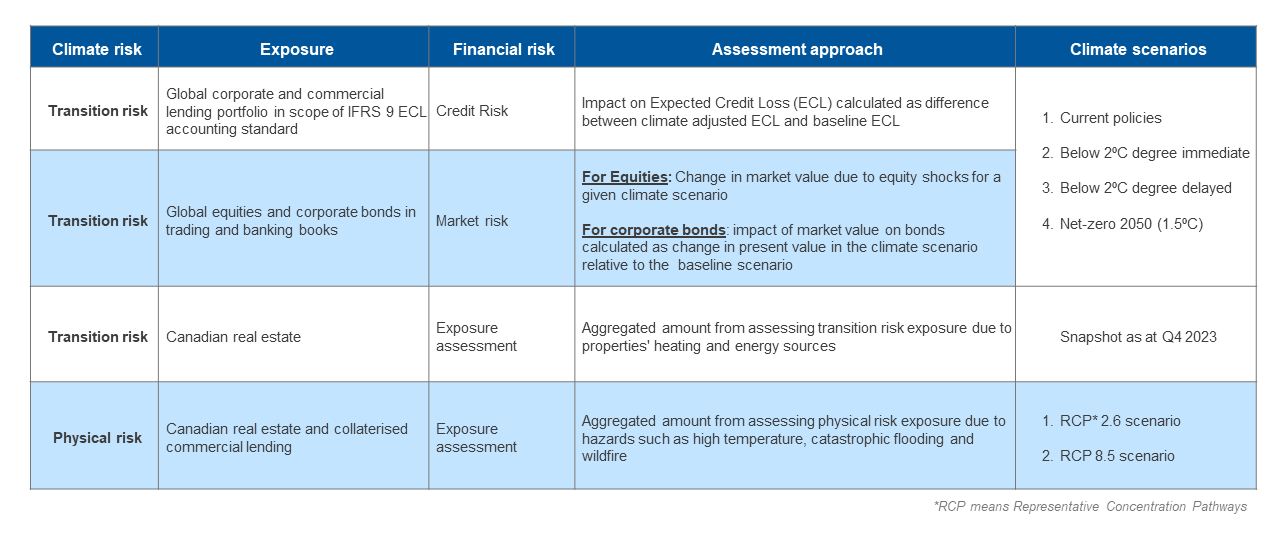Click the RCP footnote below the table

point(1090,507)
